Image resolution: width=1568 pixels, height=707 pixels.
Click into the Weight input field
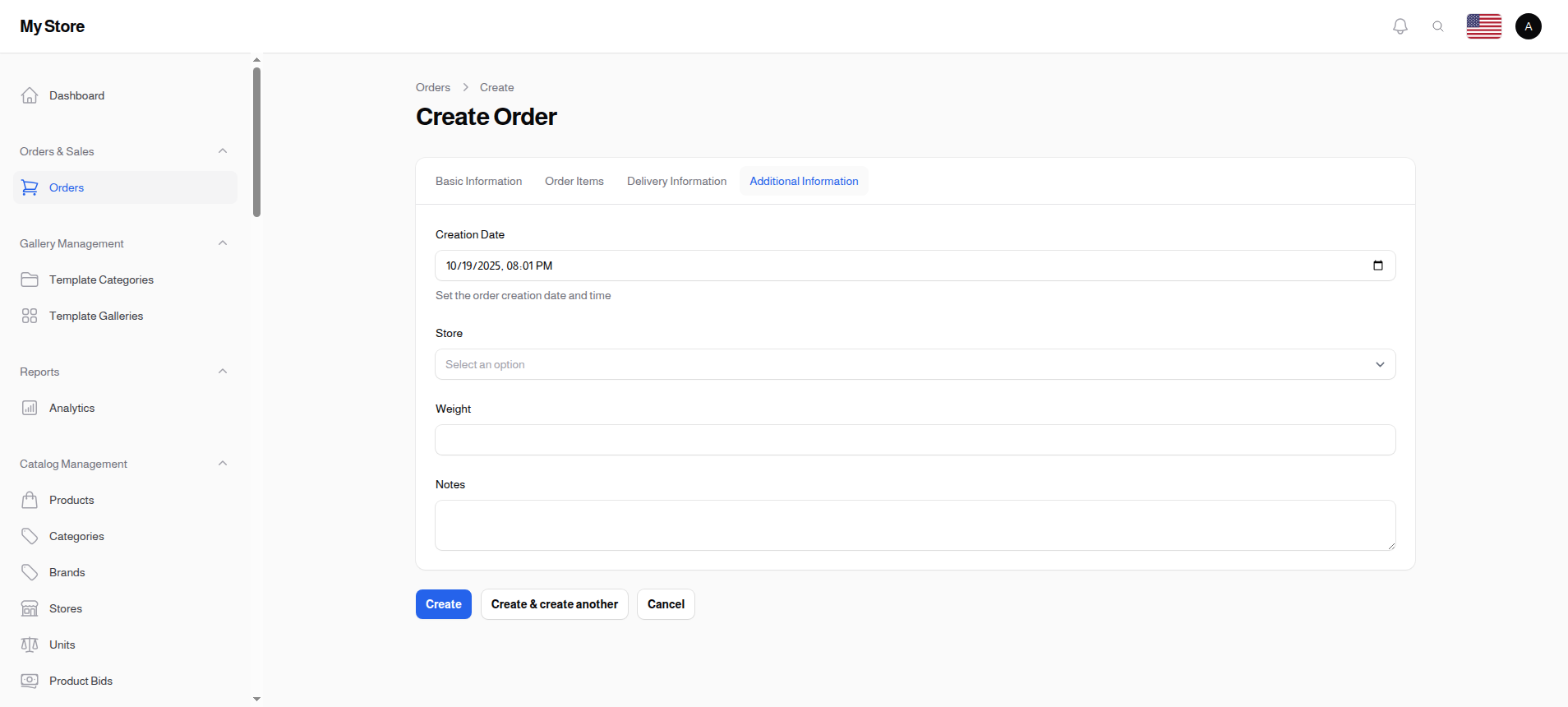coord(915,440)
